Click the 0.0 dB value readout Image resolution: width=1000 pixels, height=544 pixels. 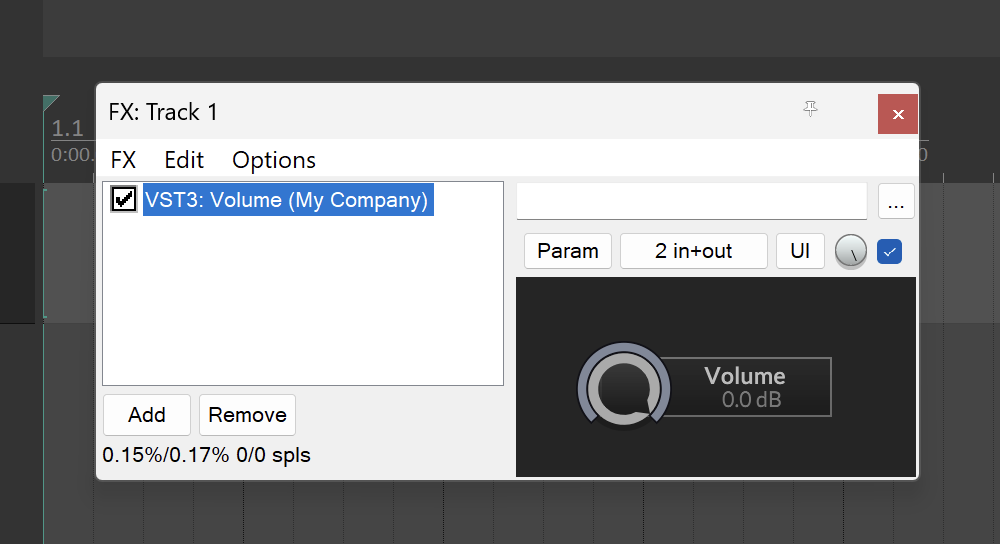751,400
